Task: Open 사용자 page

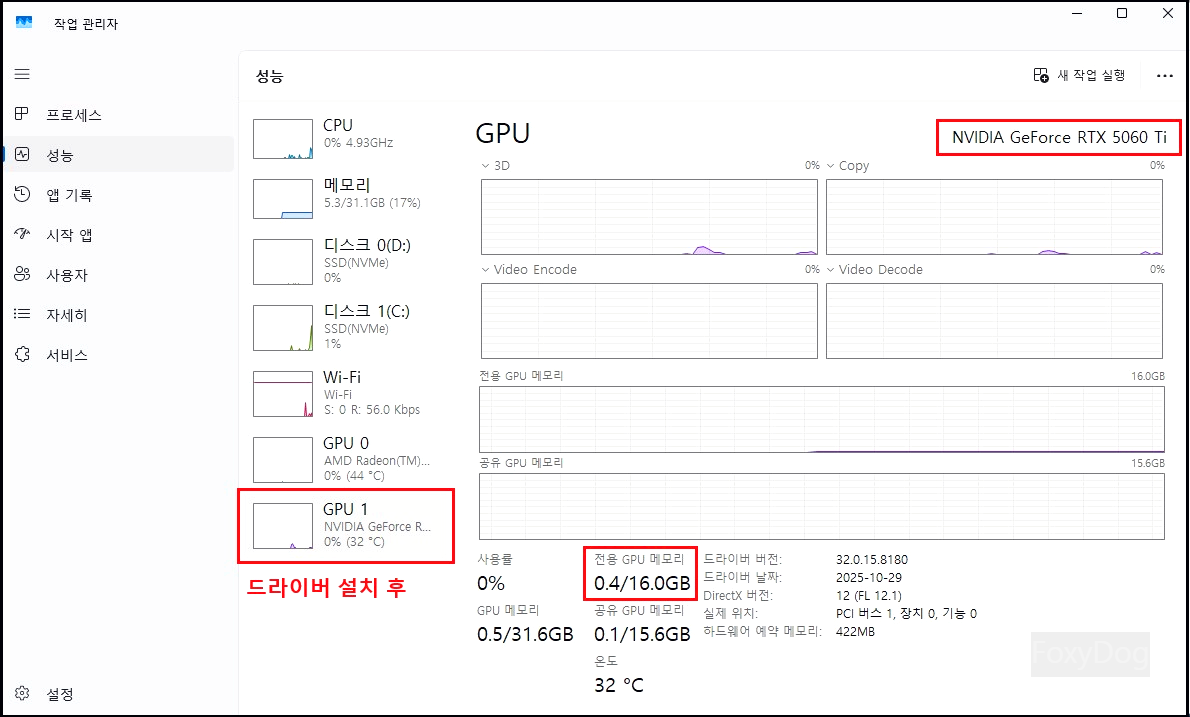Action: [x=119, y=275]
